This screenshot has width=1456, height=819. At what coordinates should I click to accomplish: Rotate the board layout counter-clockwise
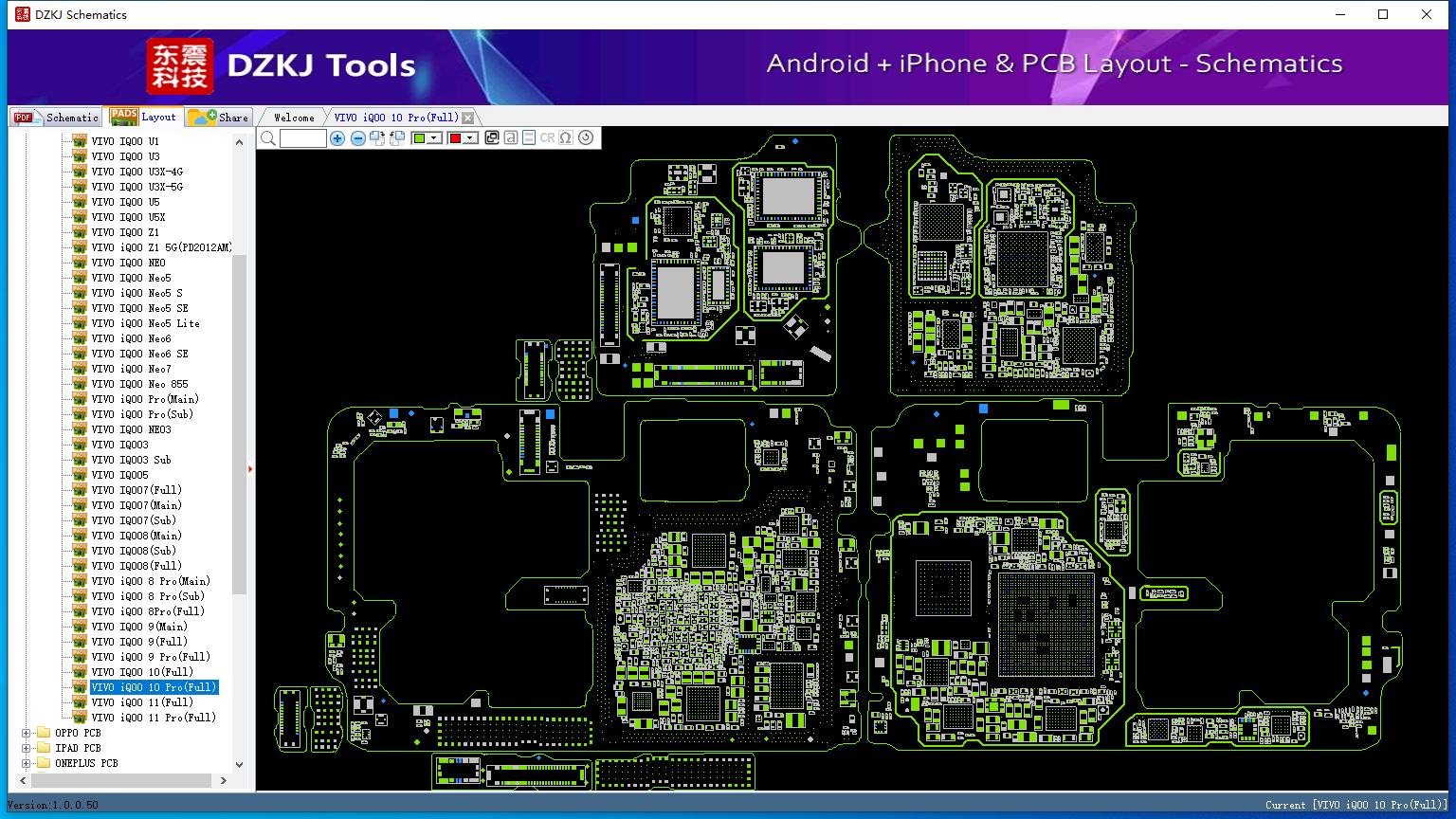point(397,138)
